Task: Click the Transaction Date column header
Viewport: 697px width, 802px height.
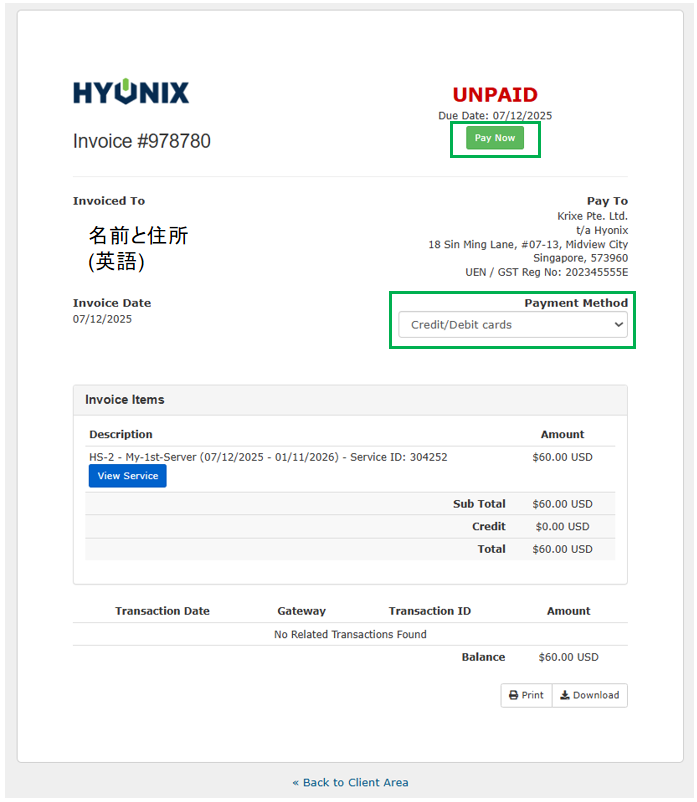Action: [x=162, y=611]
